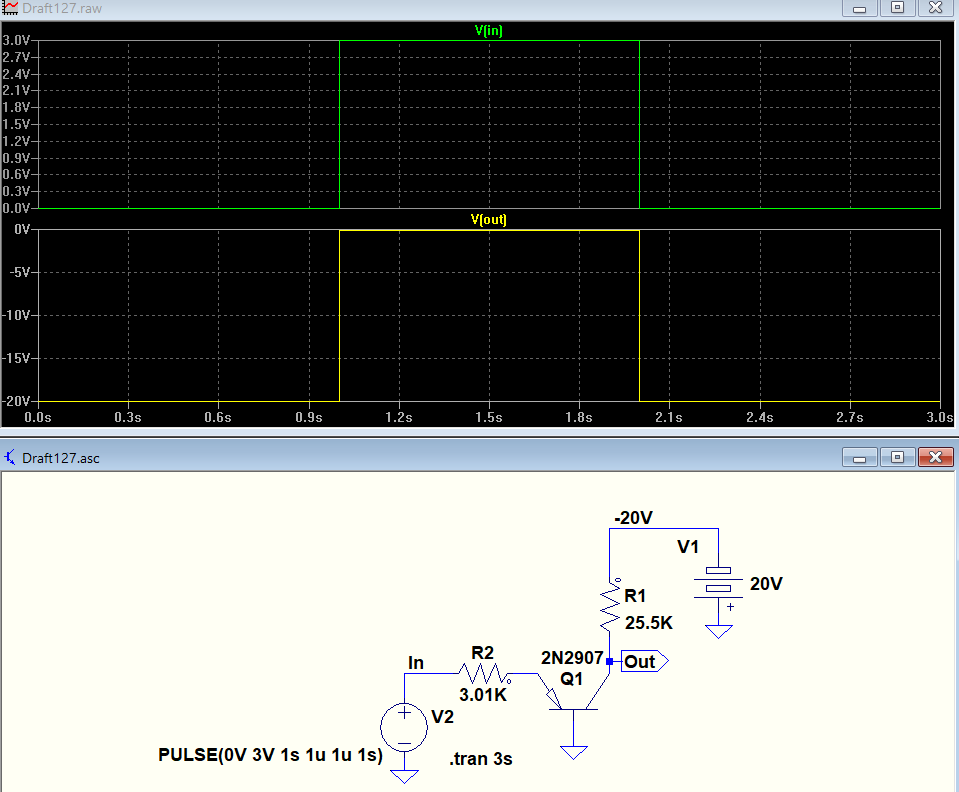
Task: Click the V2 reference designator
Action: [x=442, y=717]
